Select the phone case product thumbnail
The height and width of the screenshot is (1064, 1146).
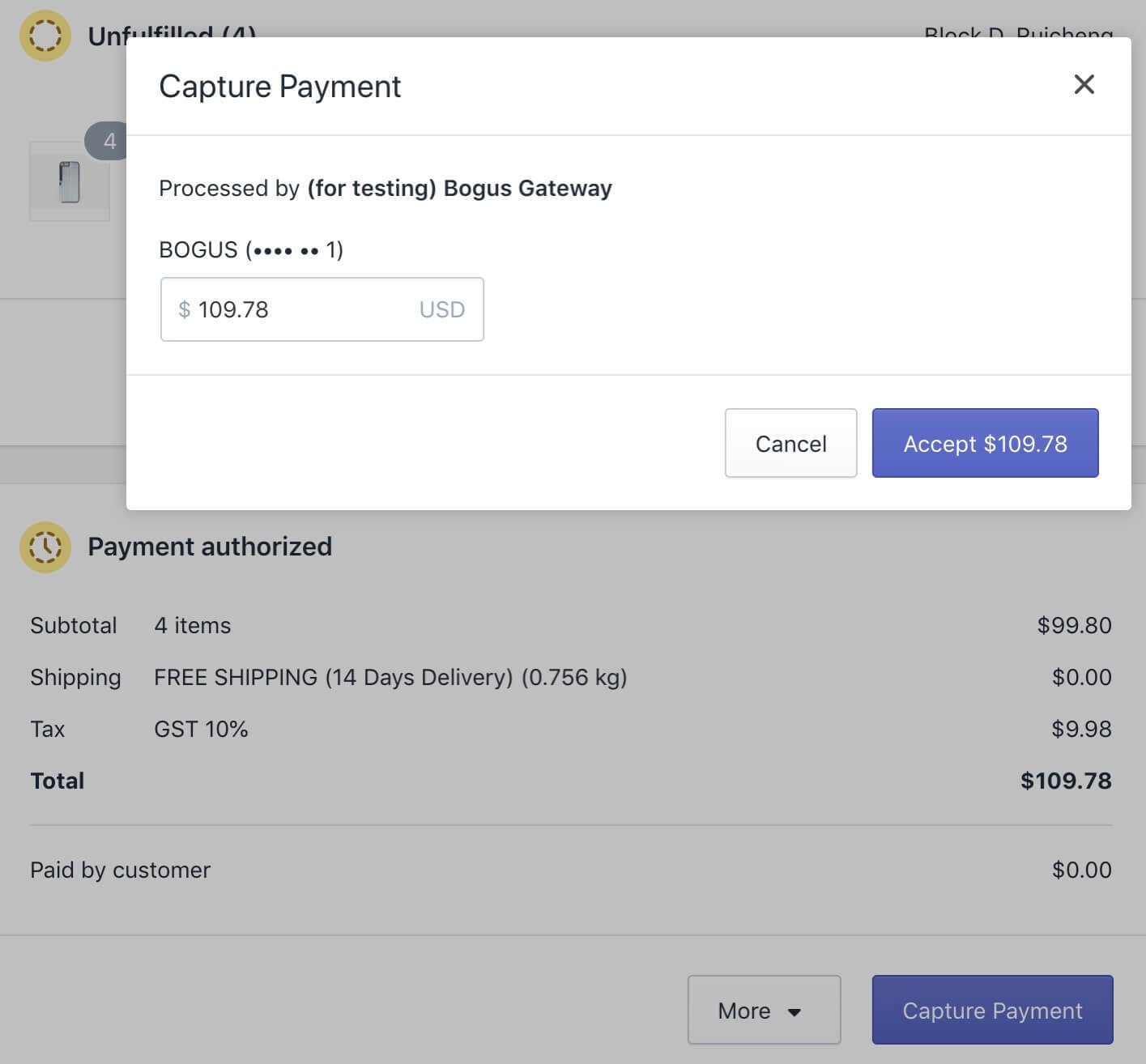[x=69, y=180]
